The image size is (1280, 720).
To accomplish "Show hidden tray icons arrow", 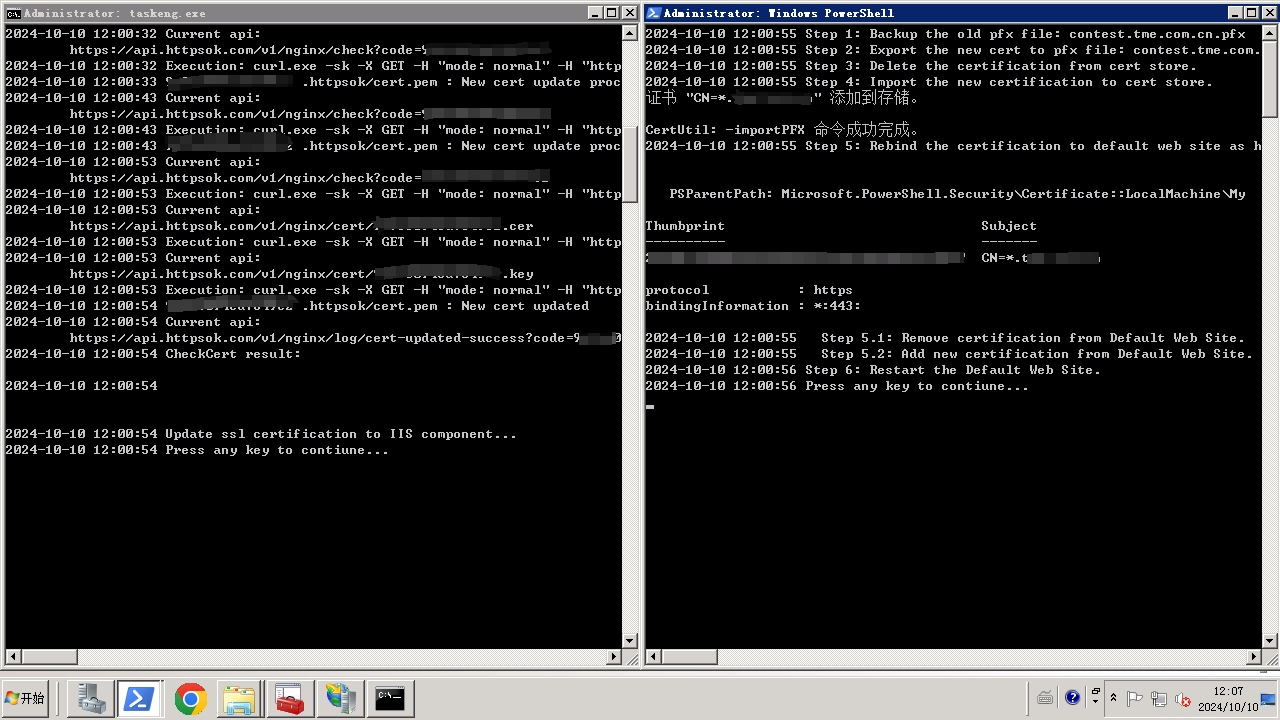I will 1114,698.
